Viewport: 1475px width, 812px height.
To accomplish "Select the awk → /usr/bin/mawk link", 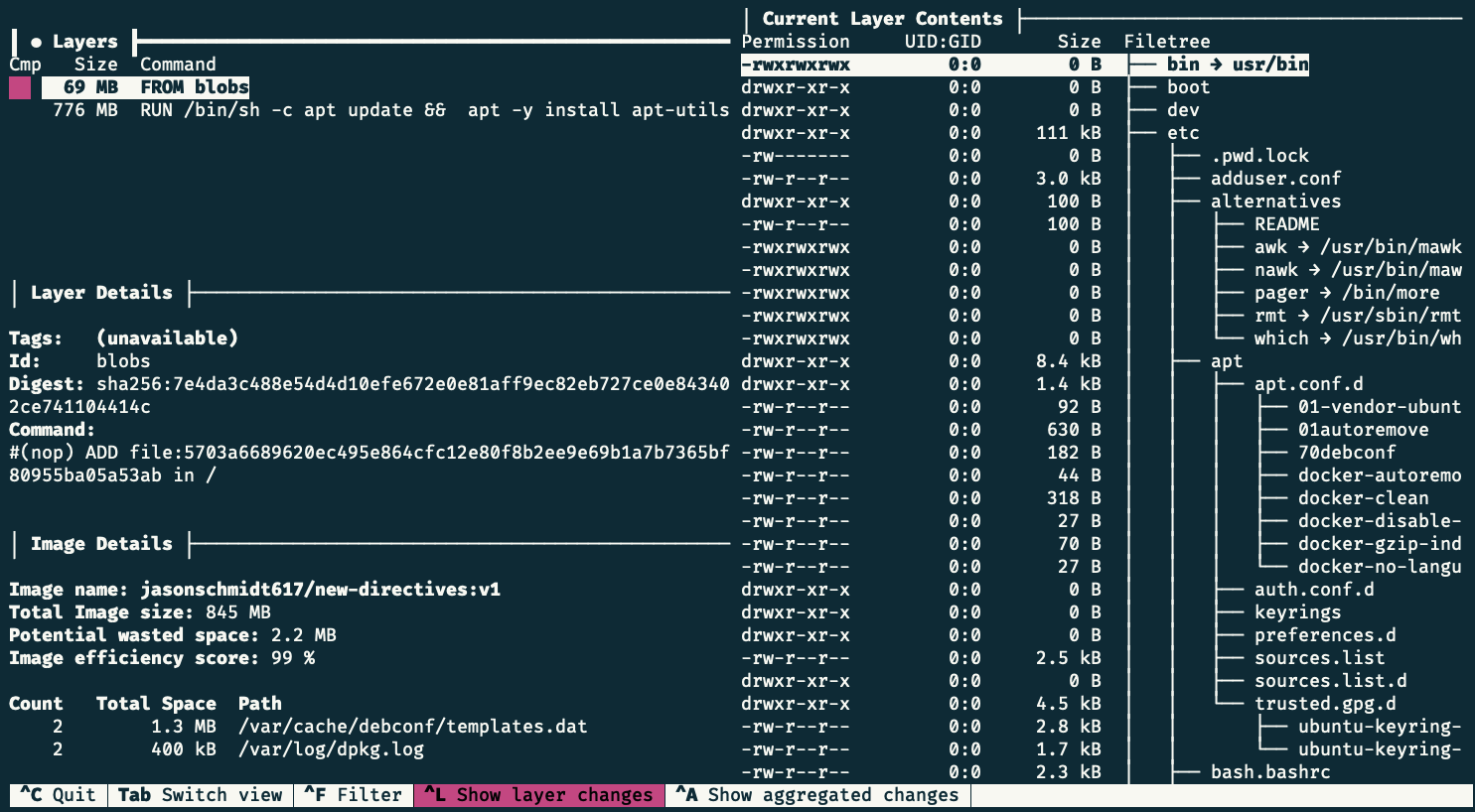I will pyautogui.click(x=1358, y=247).
